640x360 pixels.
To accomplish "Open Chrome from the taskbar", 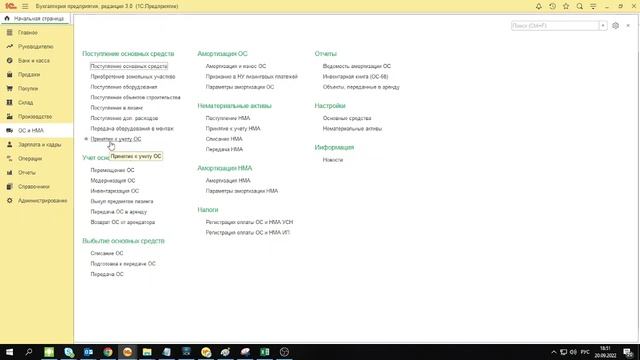I will (108, 352).
